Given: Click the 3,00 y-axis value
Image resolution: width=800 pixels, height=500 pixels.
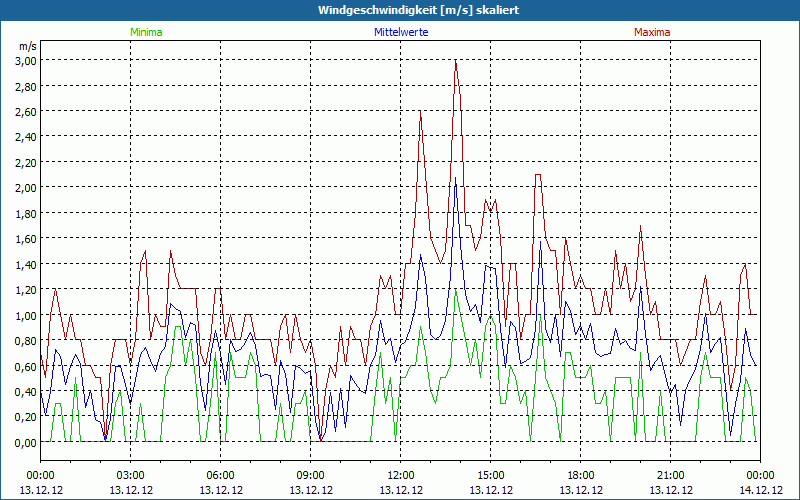Looking at the screenshot, I should [x=27, y=60].
